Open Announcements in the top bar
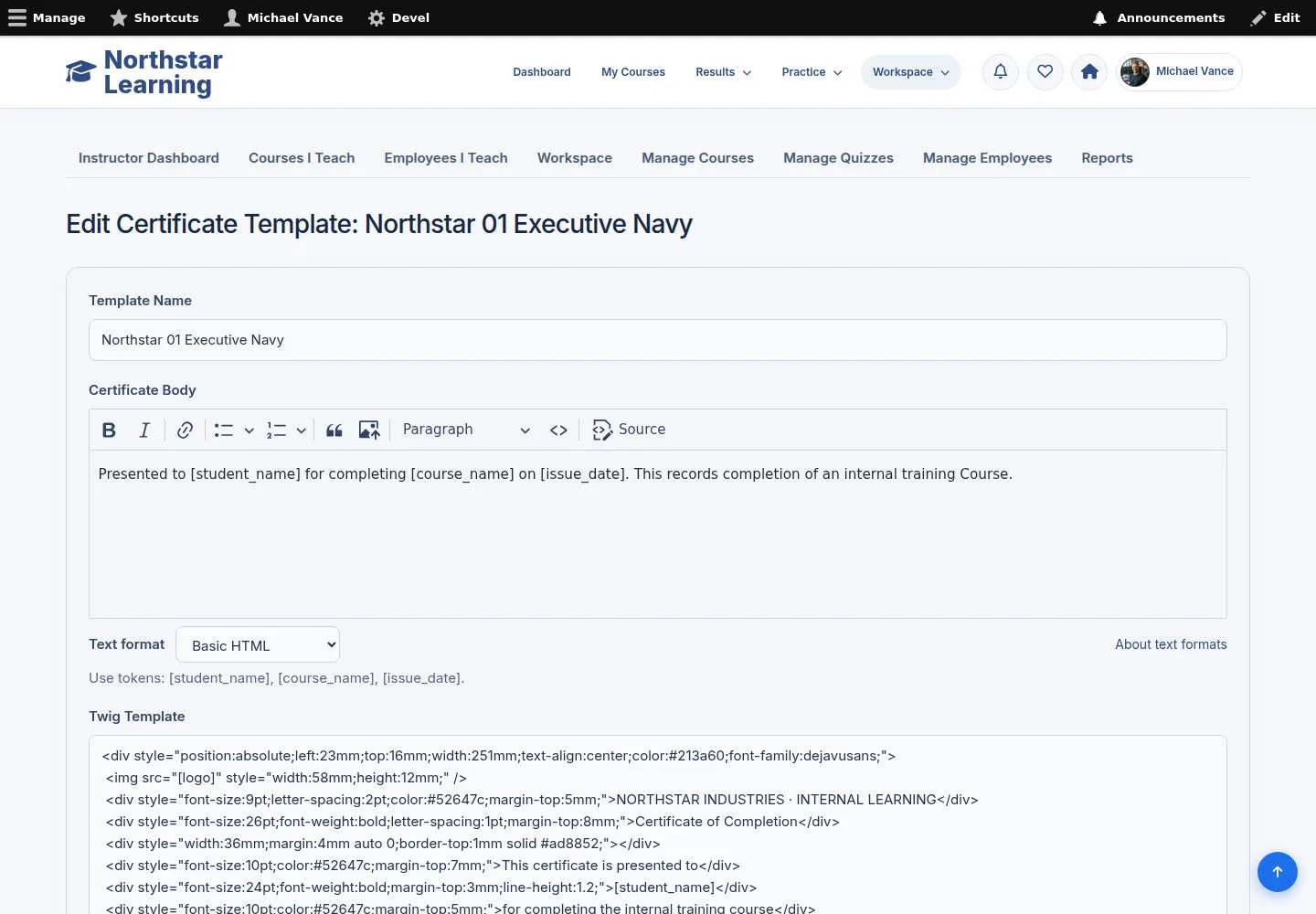 point(1159,17)
